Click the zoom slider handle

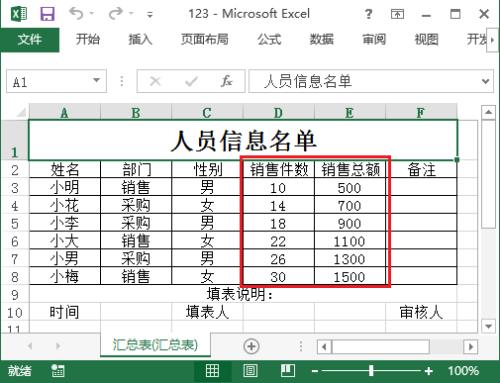(x=371, y=371)
